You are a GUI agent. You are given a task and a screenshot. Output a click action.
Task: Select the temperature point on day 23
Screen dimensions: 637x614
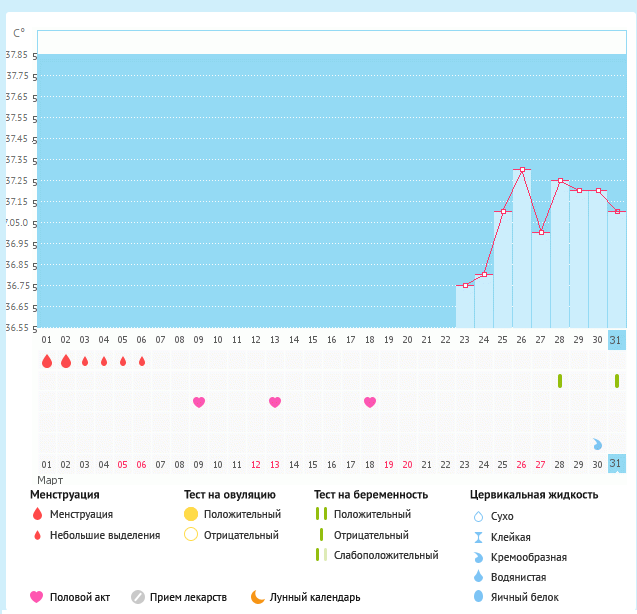(x=465, y=285)
